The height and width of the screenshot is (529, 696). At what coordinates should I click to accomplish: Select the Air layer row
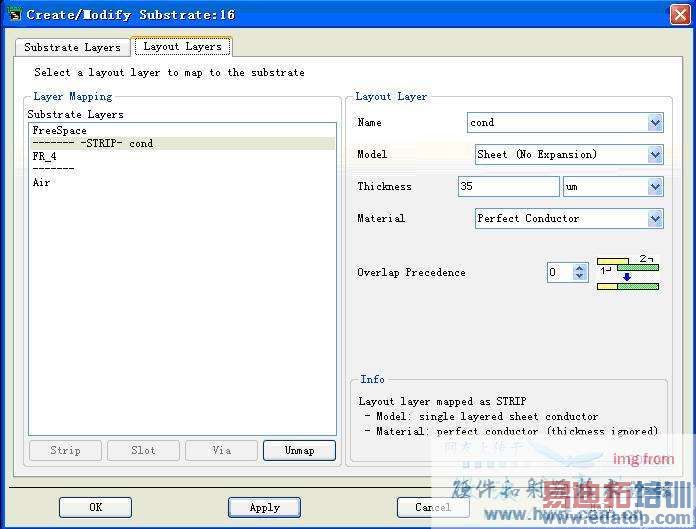[182, 182]
